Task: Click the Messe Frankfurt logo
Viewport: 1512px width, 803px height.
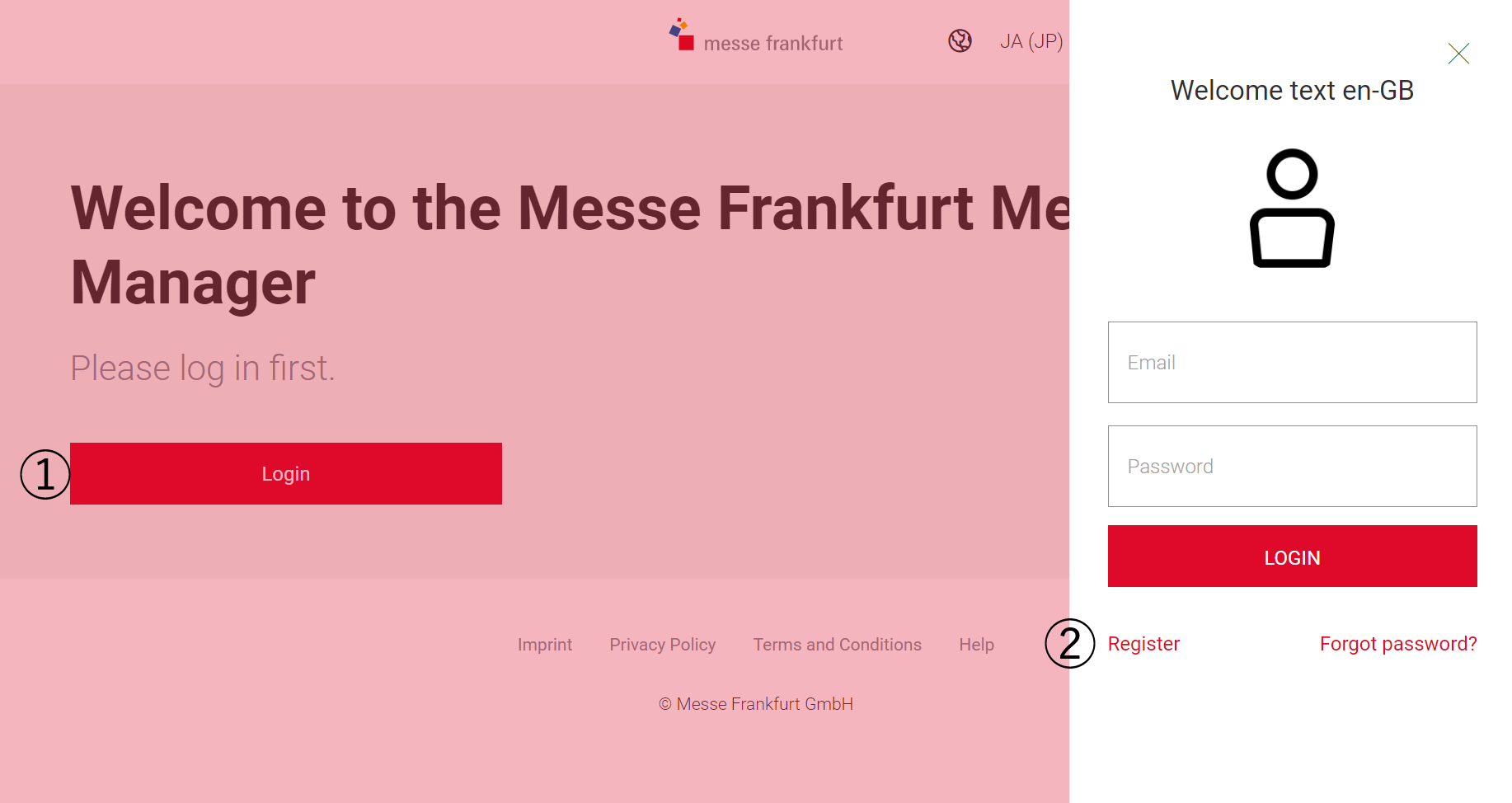Action: tap(756, 36)
